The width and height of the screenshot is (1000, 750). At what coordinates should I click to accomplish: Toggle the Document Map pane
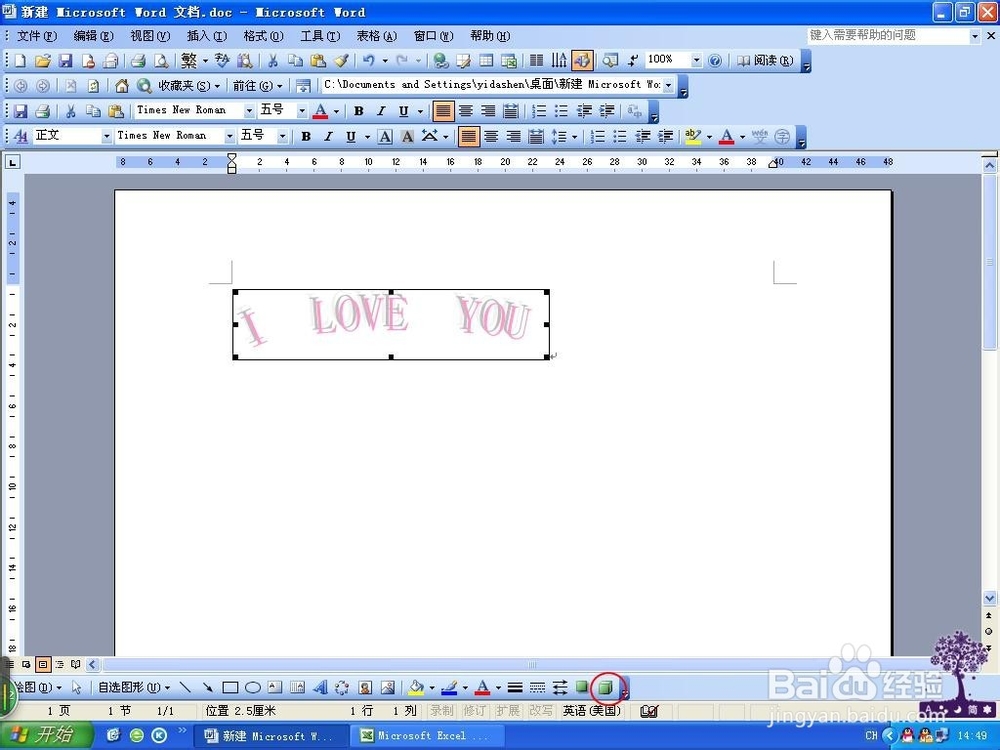click(610, 61)
